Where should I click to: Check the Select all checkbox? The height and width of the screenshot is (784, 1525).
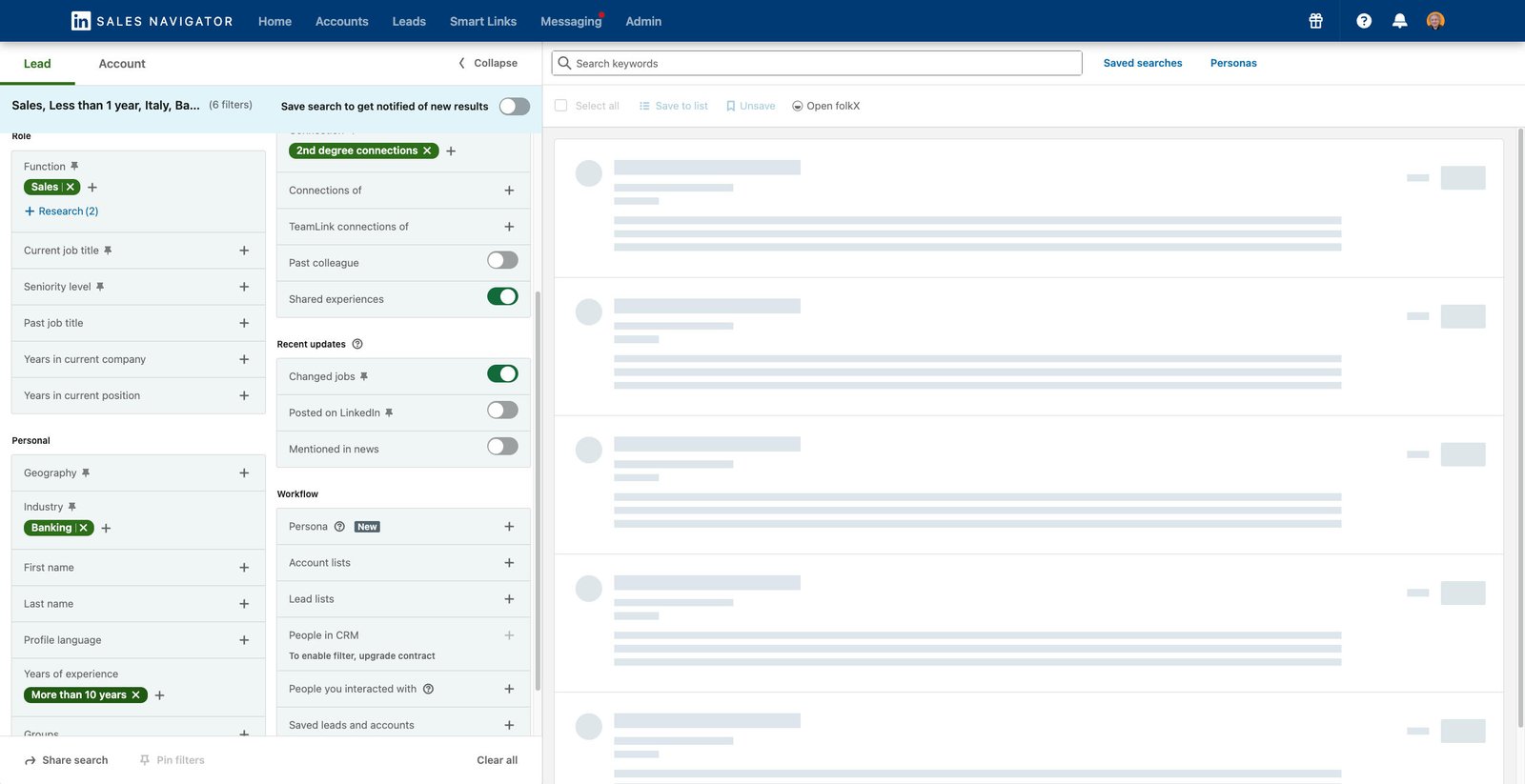coord(560,106)
